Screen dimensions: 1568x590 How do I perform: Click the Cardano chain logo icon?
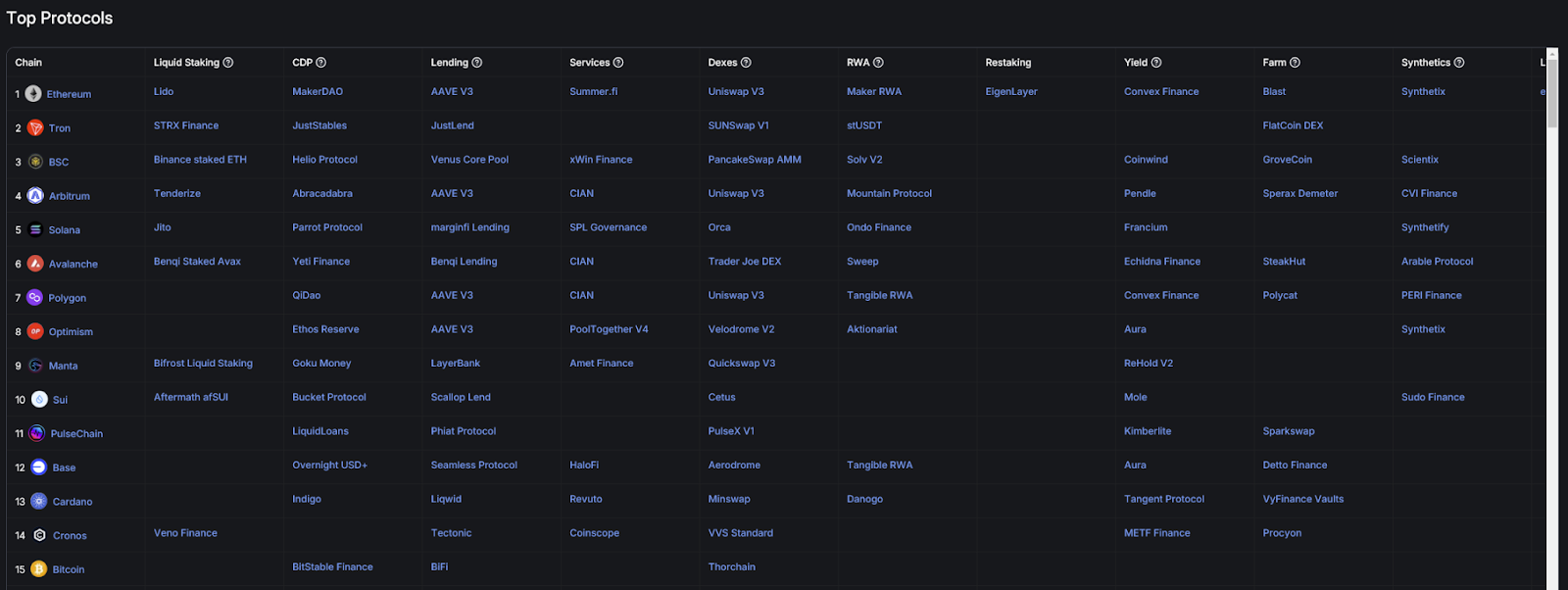pos(39,502)
